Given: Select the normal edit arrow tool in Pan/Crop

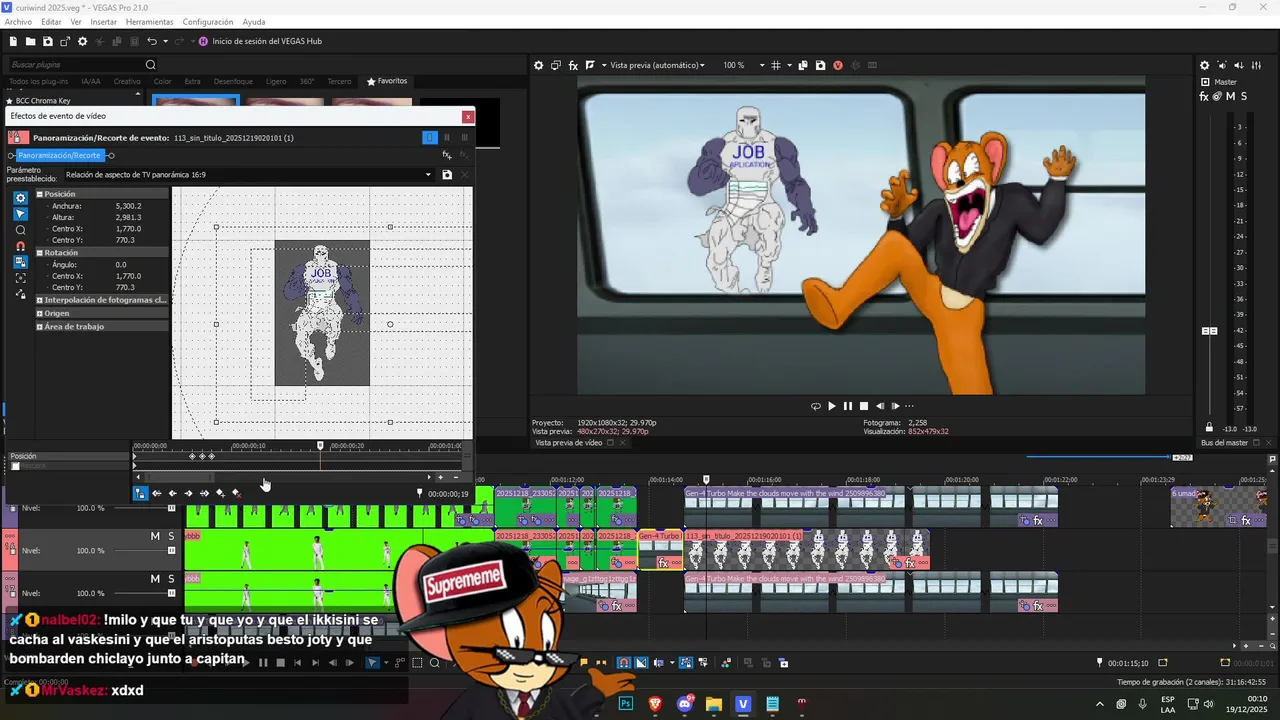Looking at the screenshot, I should (x=20, y=214).
